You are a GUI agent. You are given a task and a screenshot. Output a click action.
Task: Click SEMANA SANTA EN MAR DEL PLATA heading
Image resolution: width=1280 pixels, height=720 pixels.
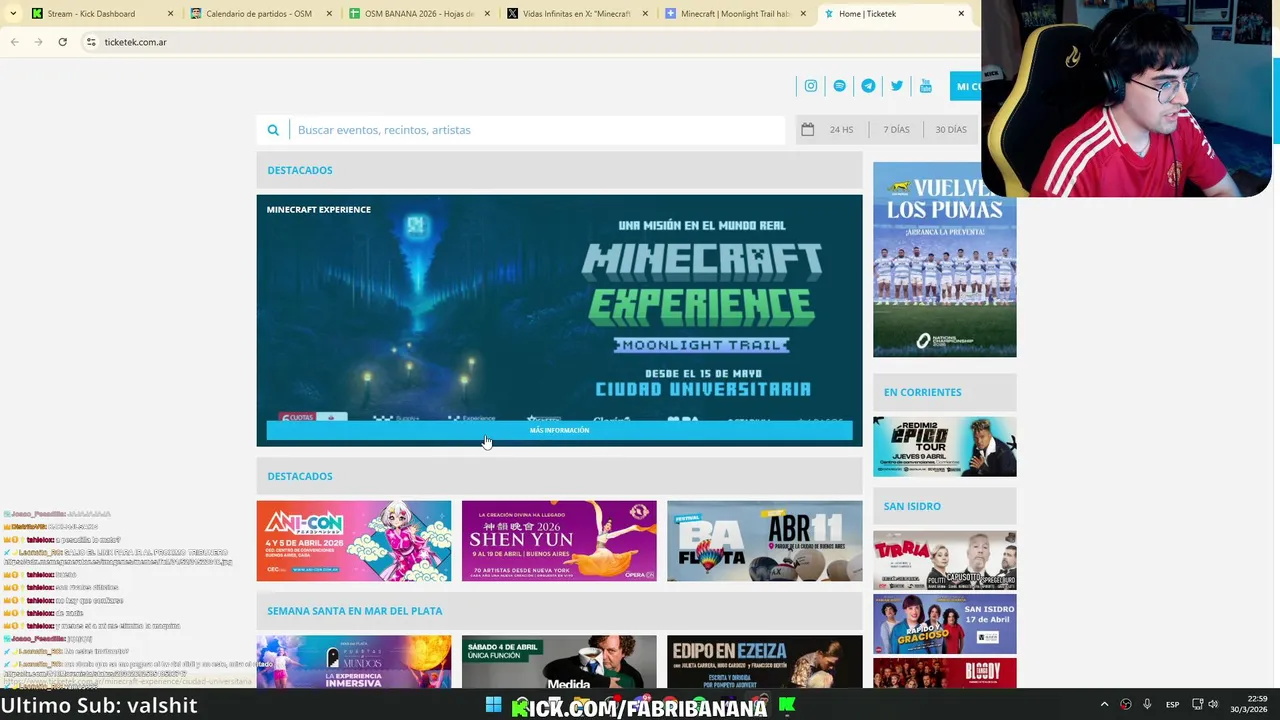click(354, 611)
